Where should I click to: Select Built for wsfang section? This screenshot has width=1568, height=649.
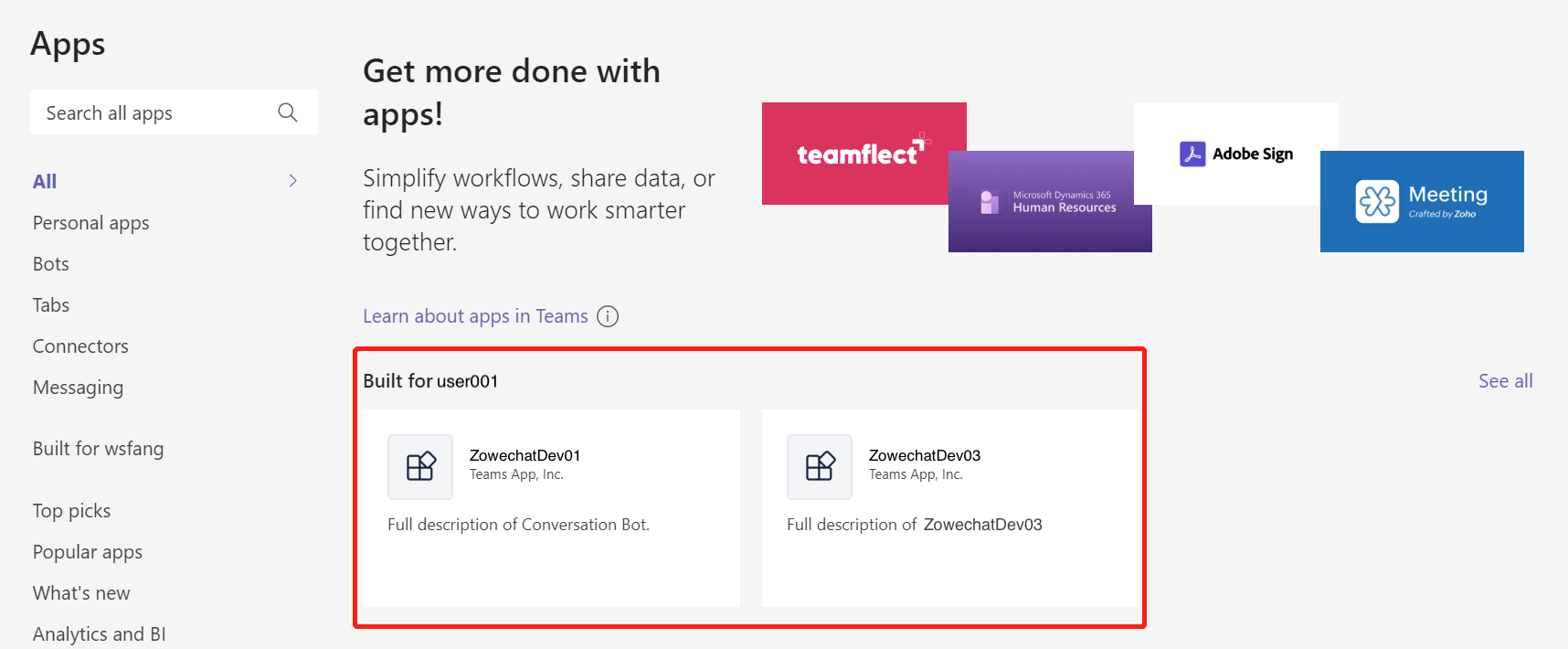99,449
